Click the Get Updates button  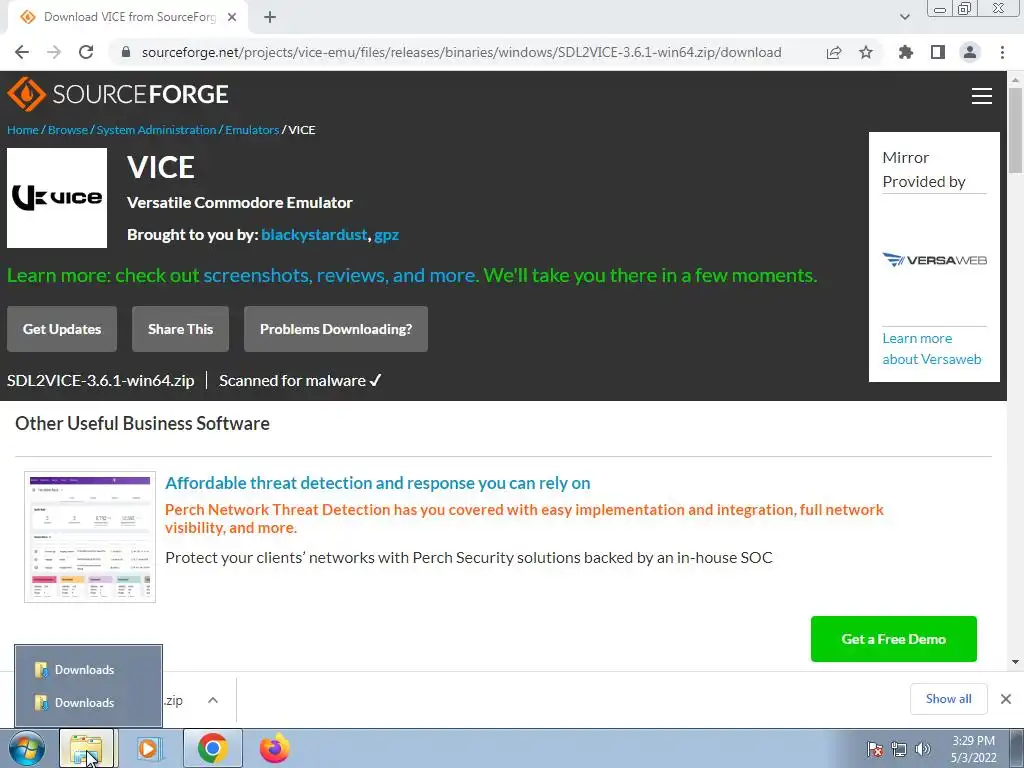(x=62, y=329)
